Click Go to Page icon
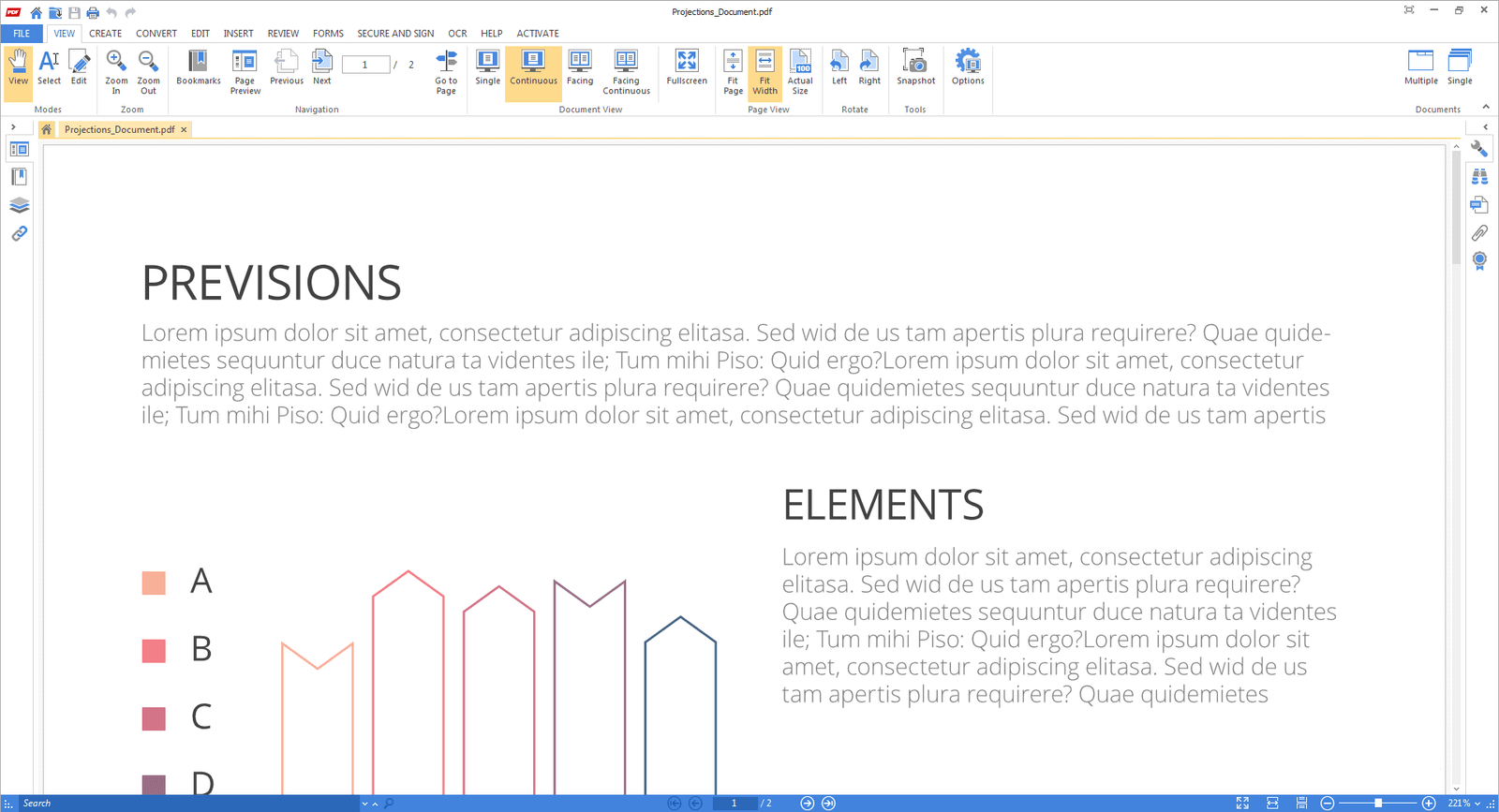1499x812 pixels. 446,70
